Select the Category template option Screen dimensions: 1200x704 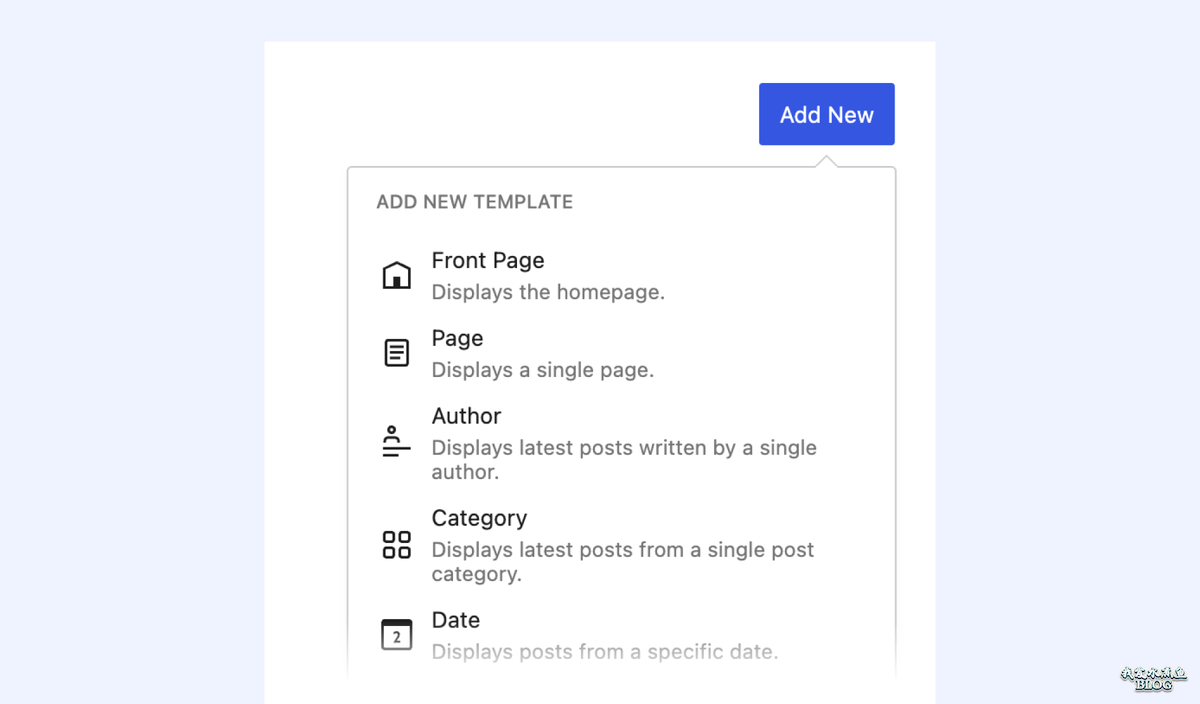click(479, 518)
